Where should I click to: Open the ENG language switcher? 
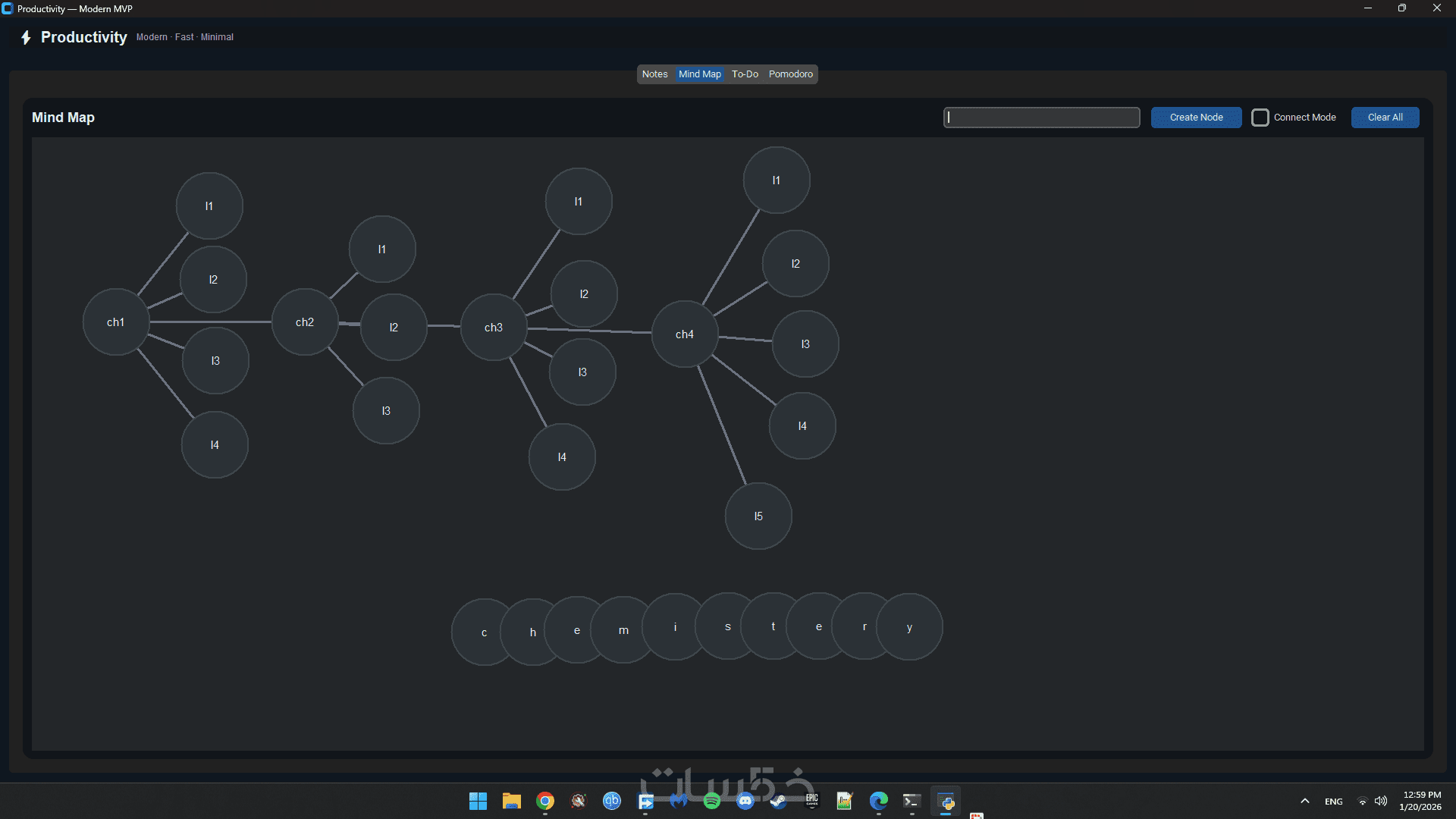click(1333, 802)
